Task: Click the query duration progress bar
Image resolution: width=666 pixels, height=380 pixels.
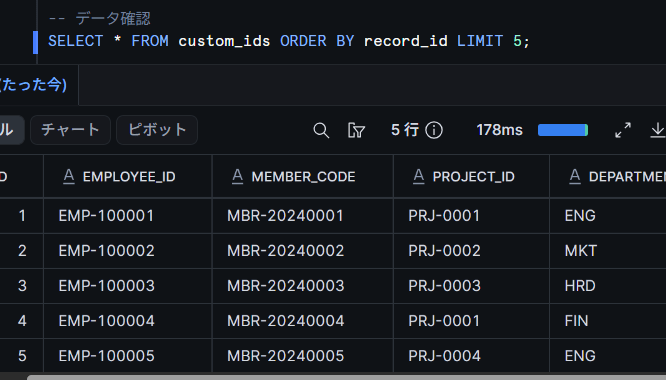Action: point(563,130)
